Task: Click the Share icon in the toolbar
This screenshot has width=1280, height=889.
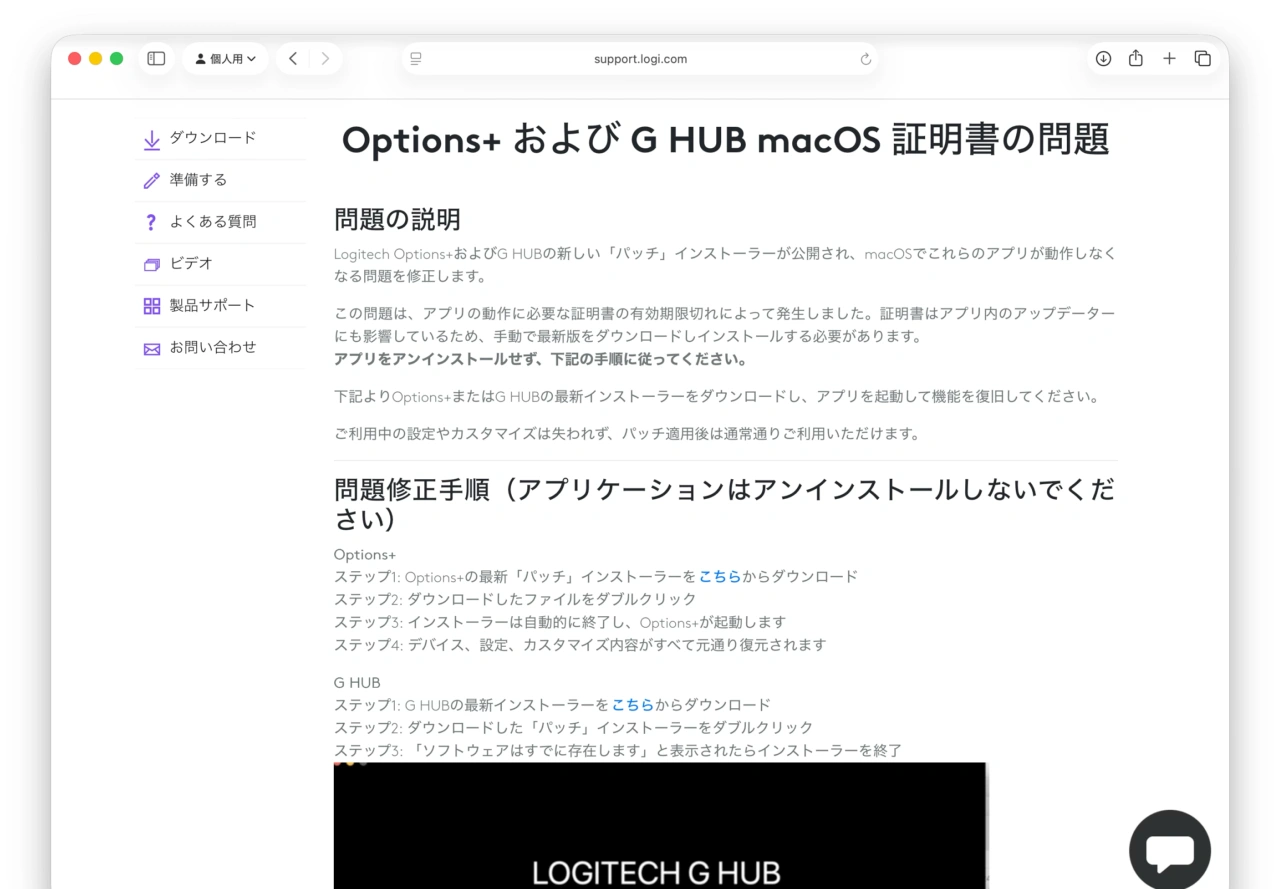Action: point(1135,59)
